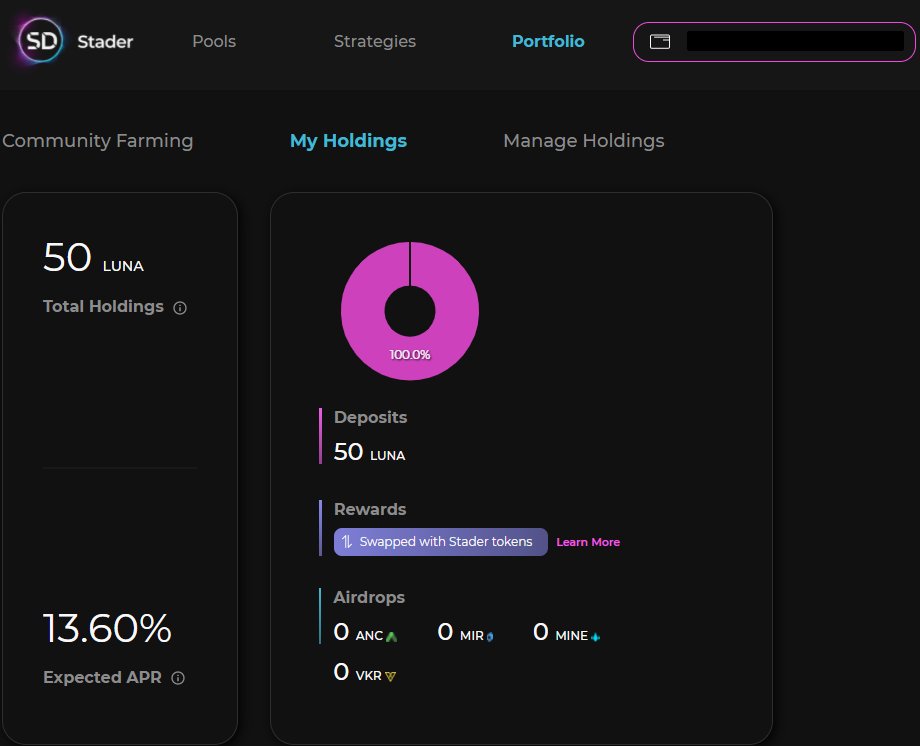920x746 pixels.
Task: Click the 13.60% APR value
Action: coord(107,629)
